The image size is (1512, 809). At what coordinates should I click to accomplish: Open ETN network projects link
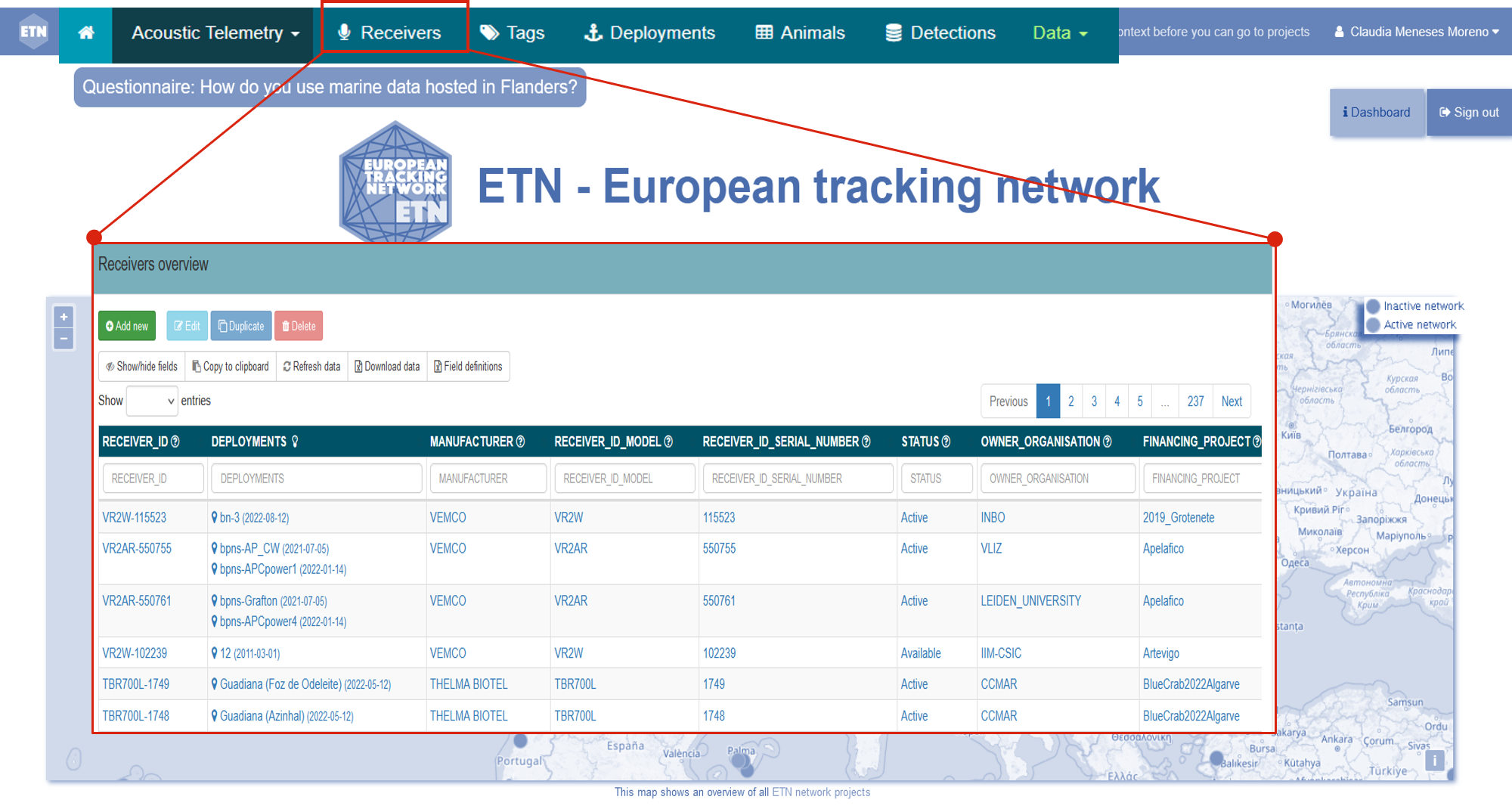point(821,792)
